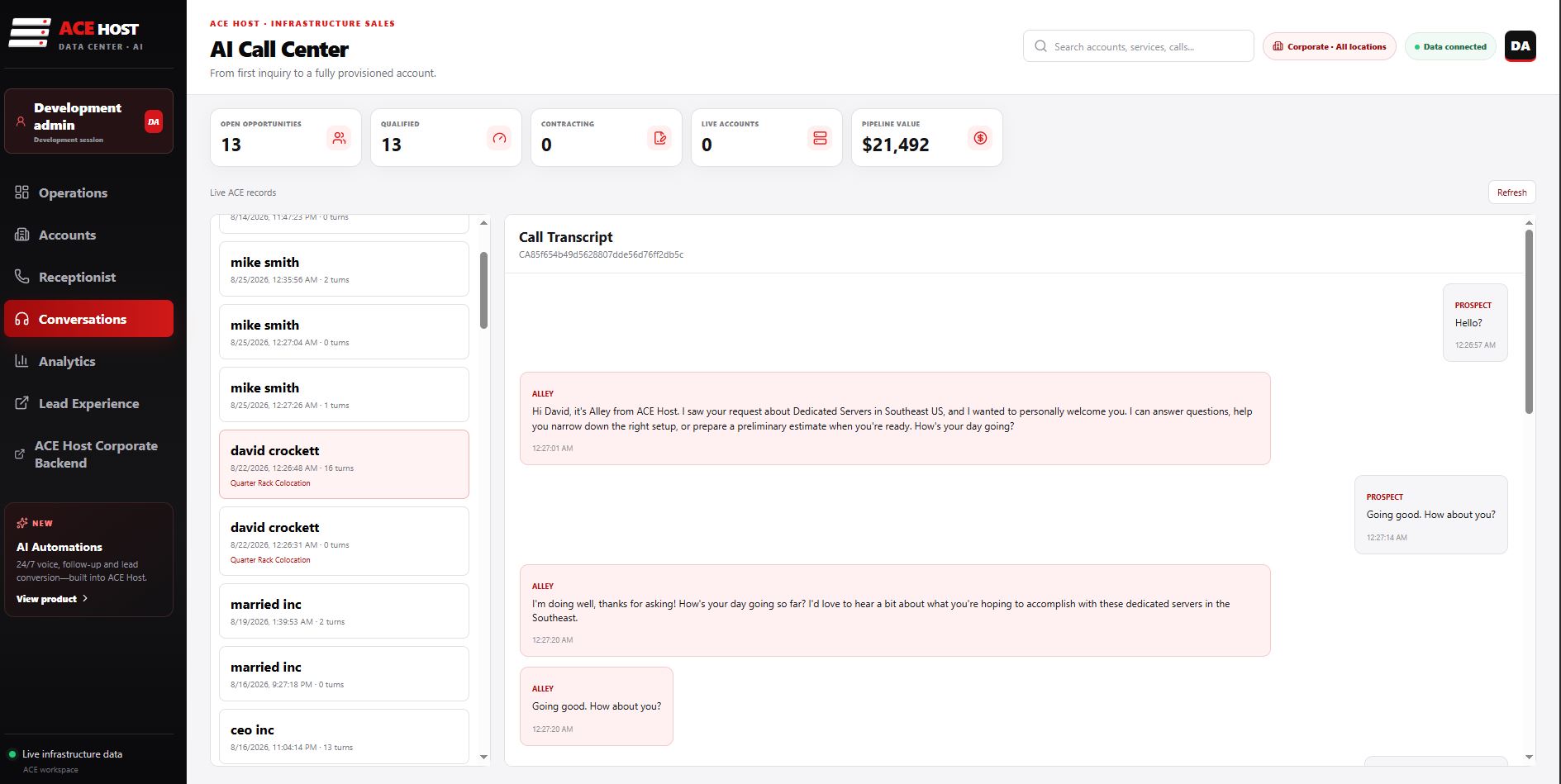Select married inc call at 1:39:53 AM
The height and width of the screenshot is (784, 1561).
tap(344, 611)
